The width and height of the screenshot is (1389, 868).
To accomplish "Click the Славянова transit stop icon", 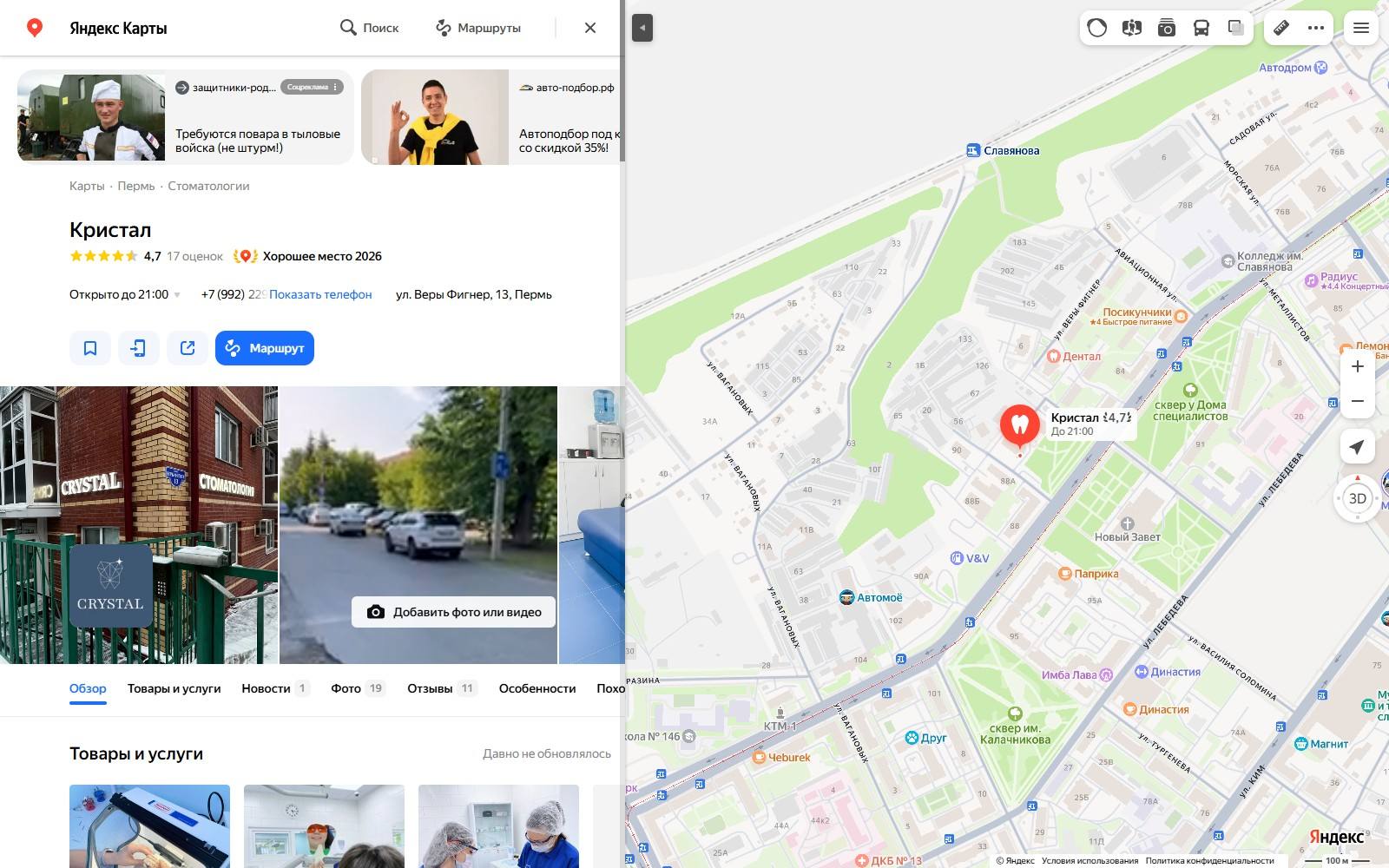I will click(x=973, y=150).
